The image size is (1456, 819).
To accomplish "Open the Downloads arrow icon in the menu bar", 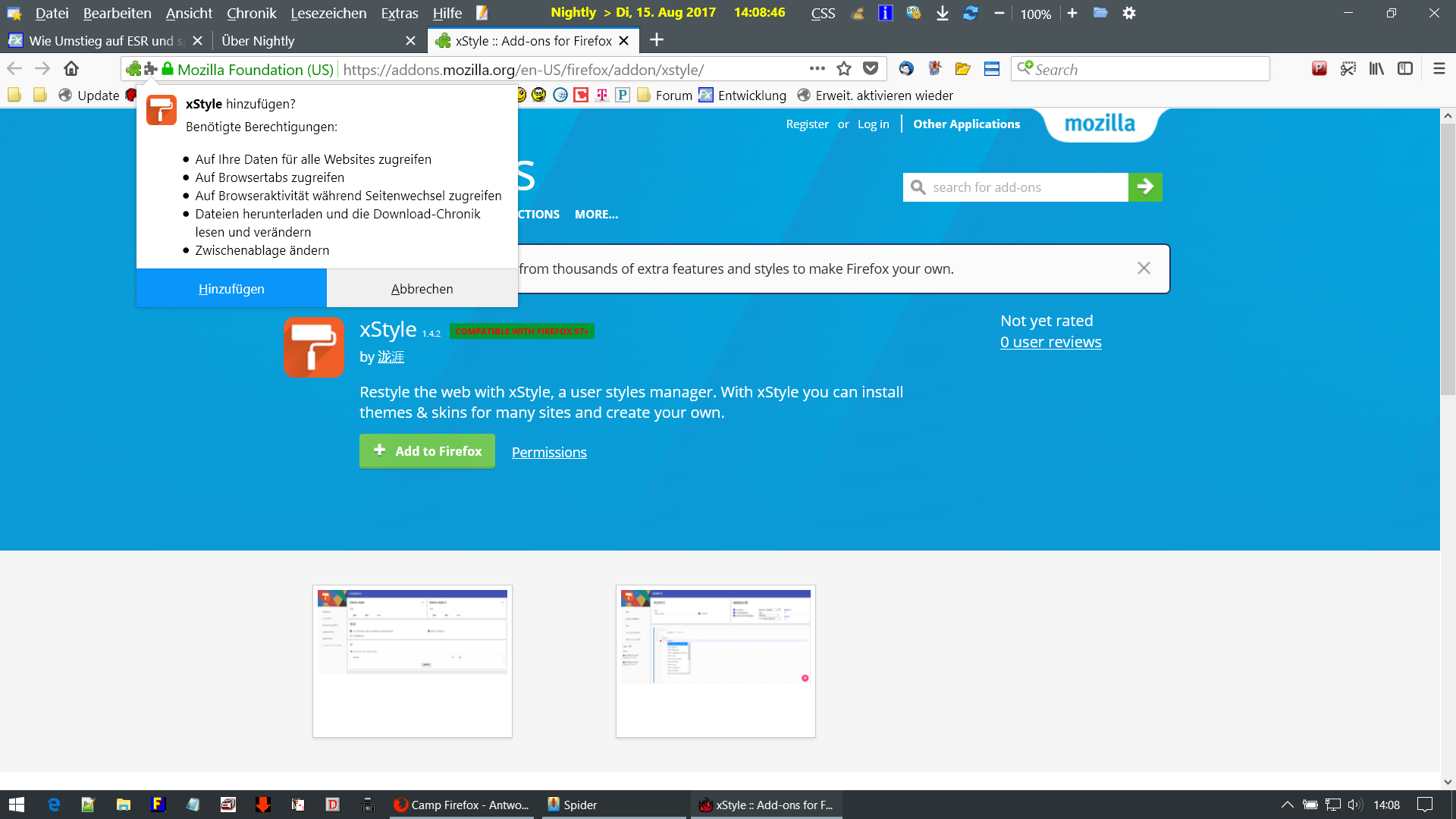I will tap(942, 13).
